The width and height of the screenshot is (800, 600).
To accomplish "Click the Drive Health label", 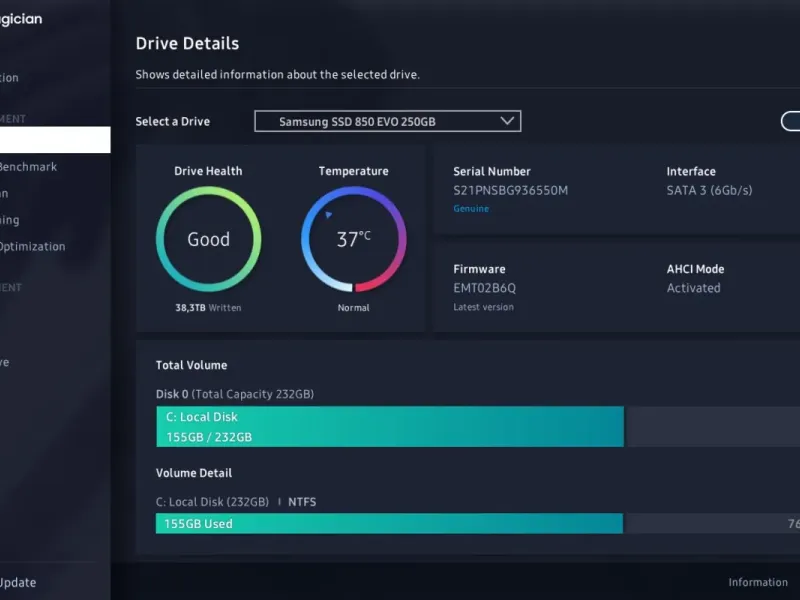I will (x=208, y=171).
